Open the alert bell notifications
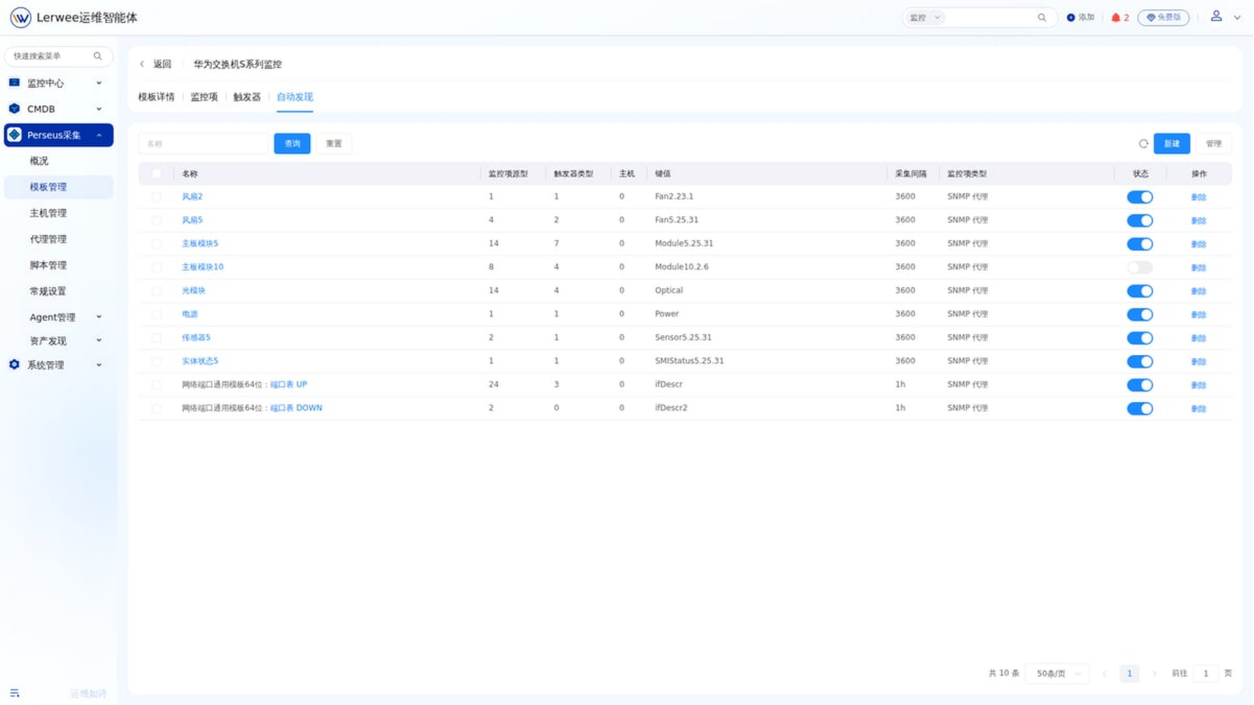Screen dimensions: 1254x705 [x=1116, y=18]
